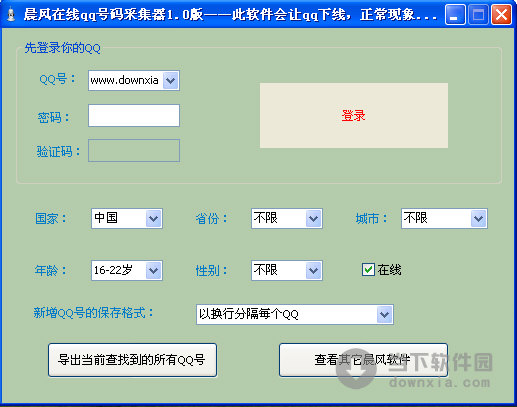Click the 新增QQ号的保存格式 label

[x=93, y=313]
